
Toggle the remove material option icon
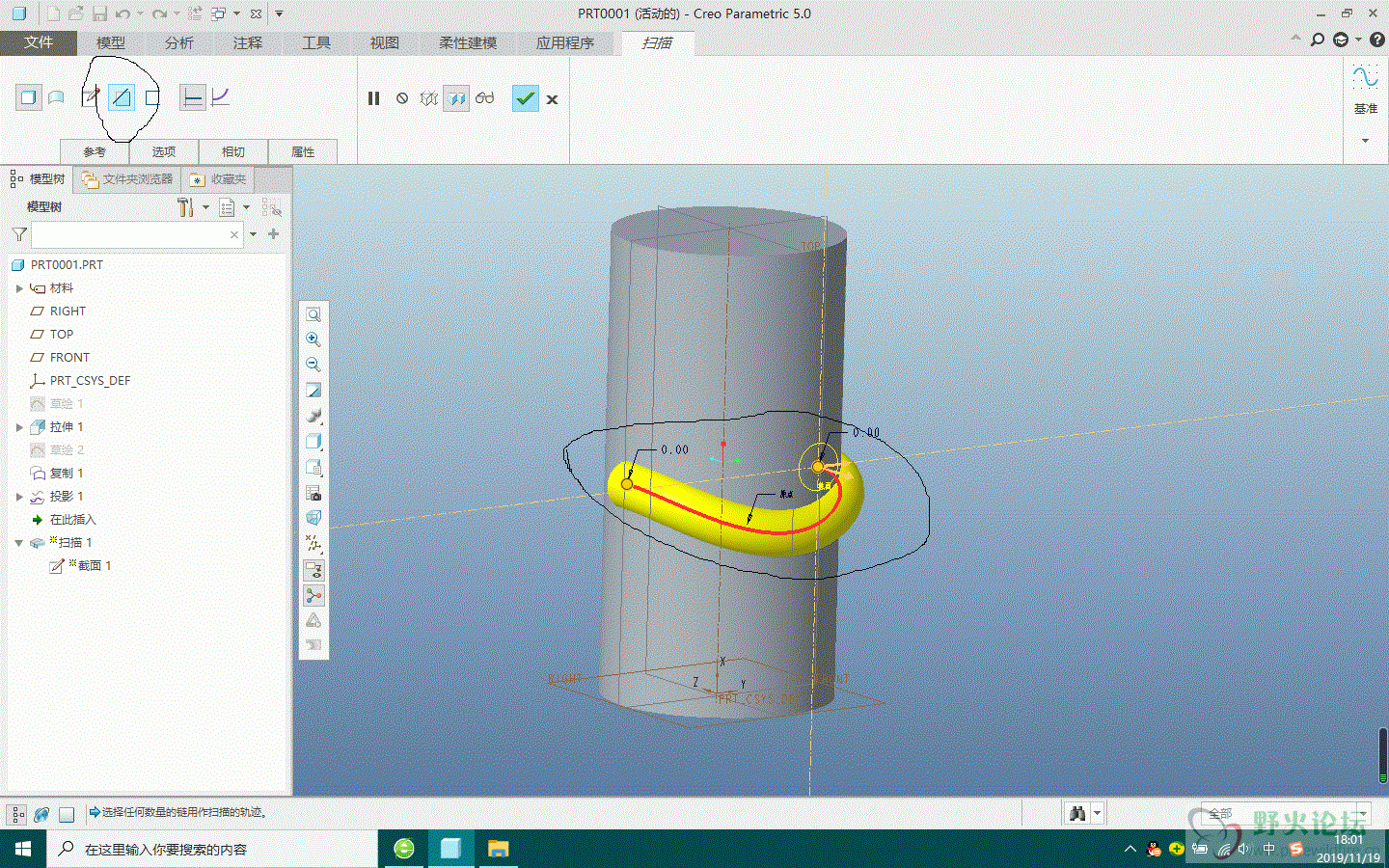pyautogui.click(x=121, y=97)
